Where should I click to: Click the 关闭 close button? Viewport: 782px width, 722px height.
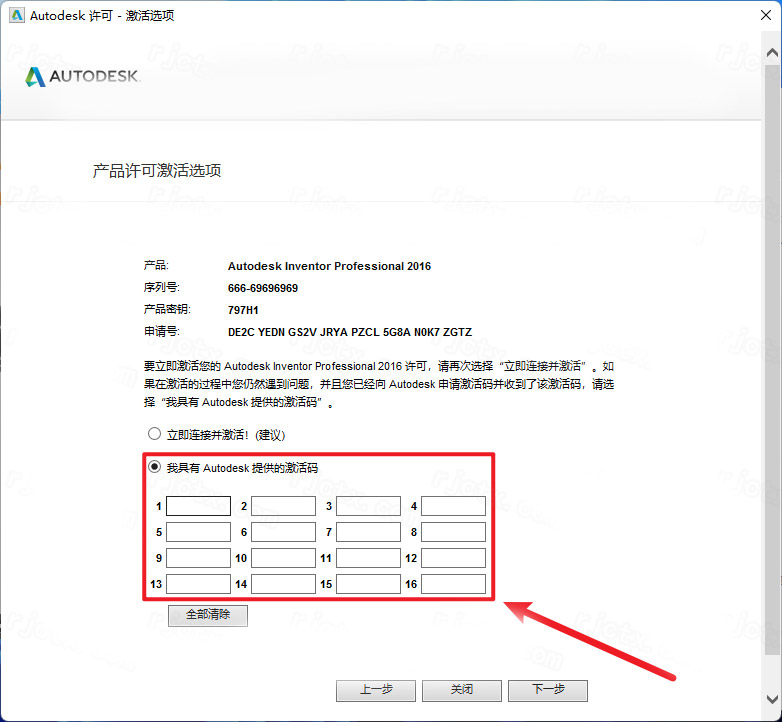pyautogui.click(x=462, y=691)
